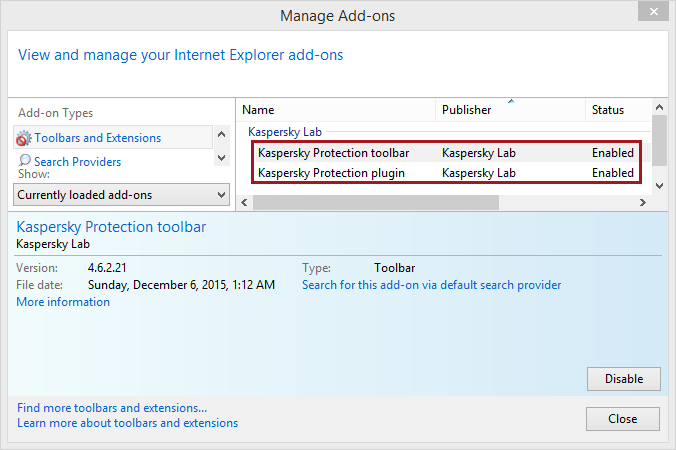Image resolution: width=676 pixels, height=450 pixels.
Task: Click the horizontal scrollbar left arrow
Action: click(x=244, y=203)
